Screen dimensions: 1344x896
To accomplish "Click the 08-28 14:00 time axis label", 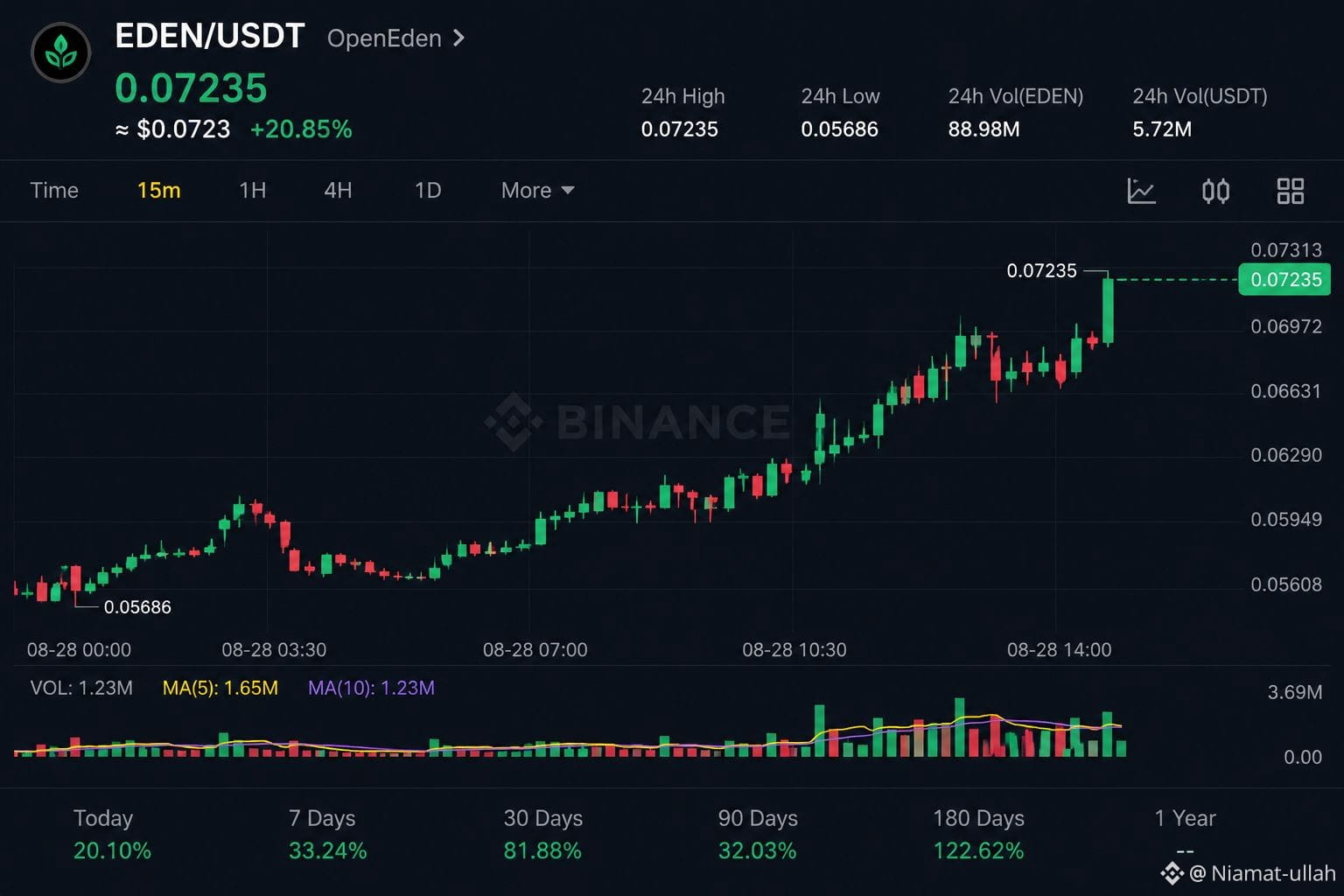I will coord(1059,650).
